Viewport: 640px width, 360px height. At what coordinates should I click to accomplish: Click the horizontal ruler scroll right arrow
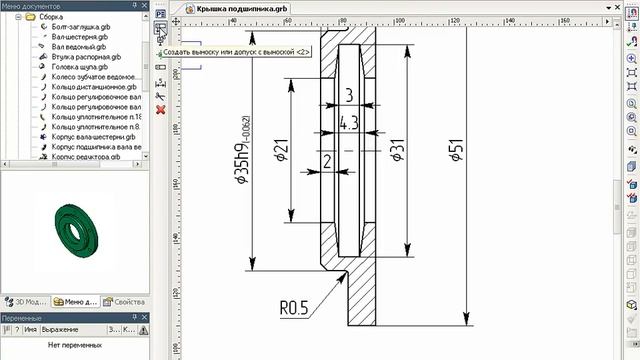click(608, 22)
